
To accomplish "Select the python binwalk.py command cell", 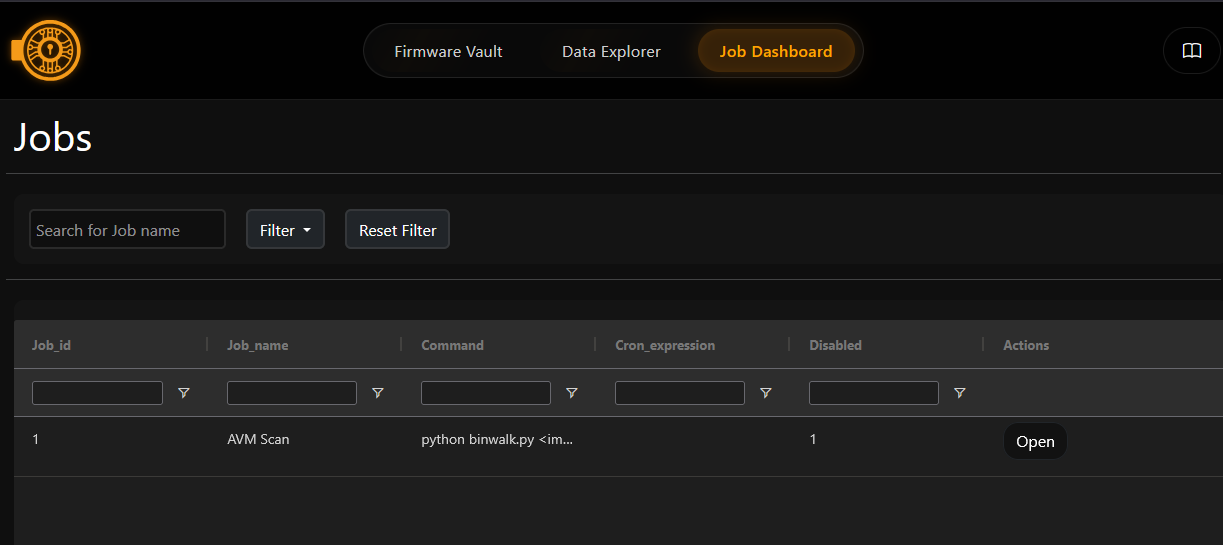I will (x=497, y=439).
